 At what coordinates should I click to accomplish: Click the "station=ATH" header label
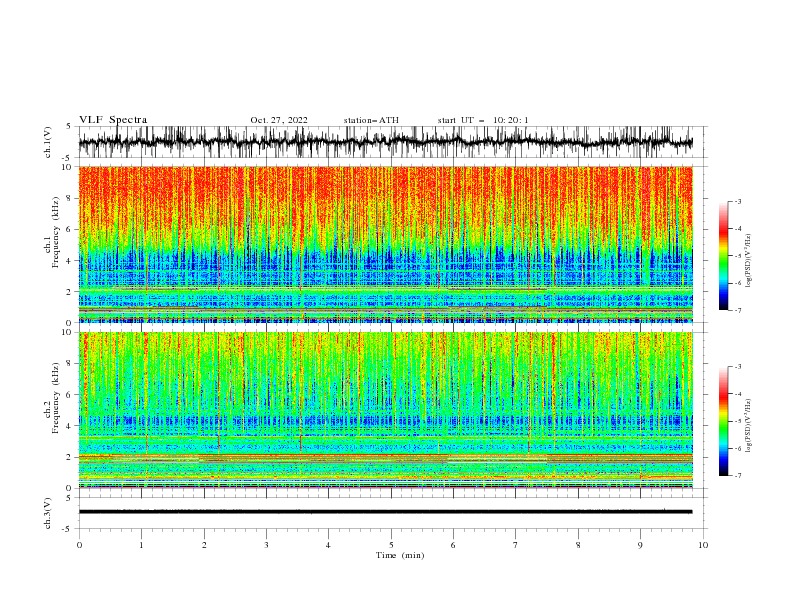[371, 120]
